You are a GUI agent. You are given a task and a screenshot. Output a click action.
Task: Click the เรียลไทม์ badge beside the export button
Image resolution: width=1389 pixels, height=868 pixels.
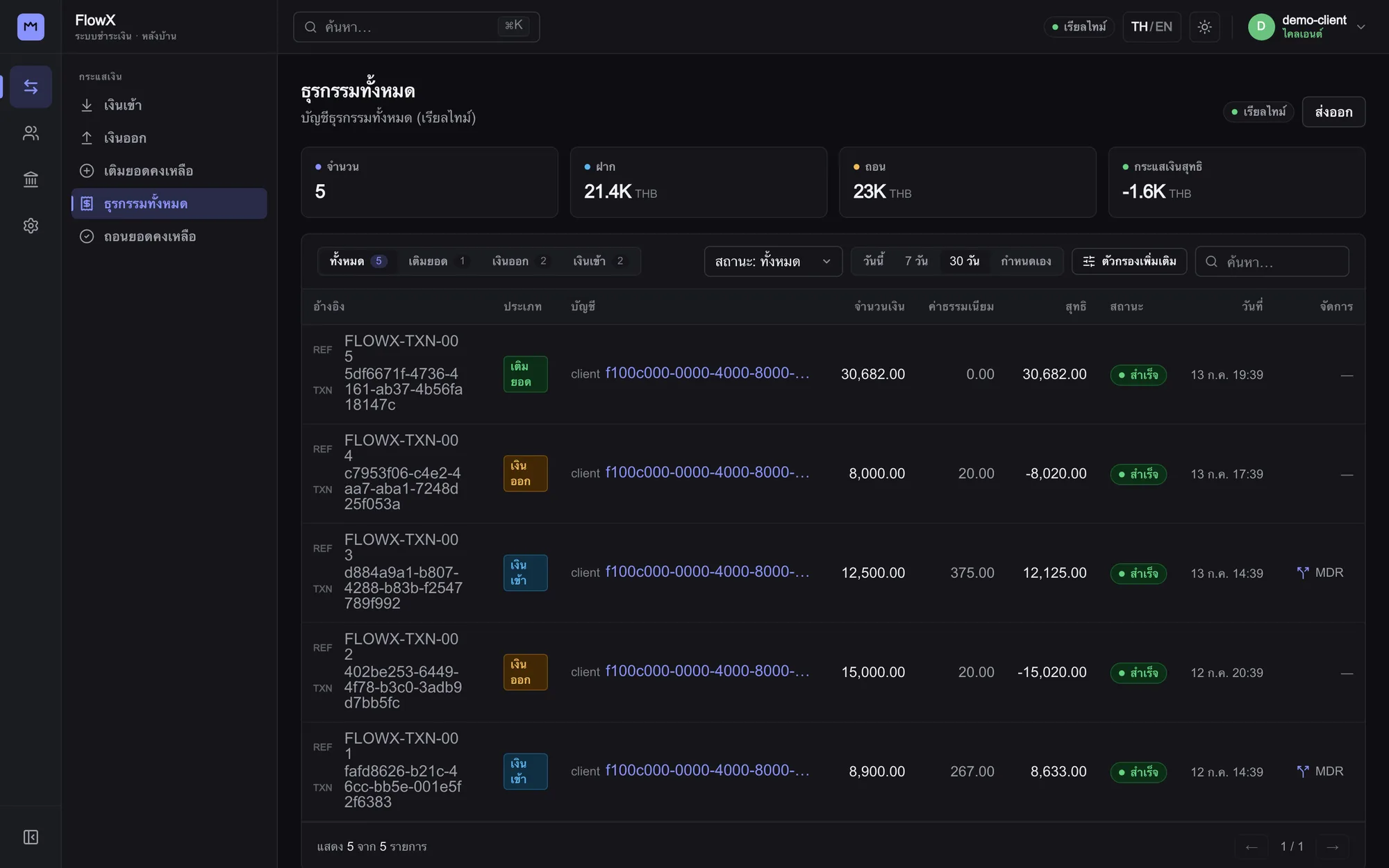[x=1258, y=112]
